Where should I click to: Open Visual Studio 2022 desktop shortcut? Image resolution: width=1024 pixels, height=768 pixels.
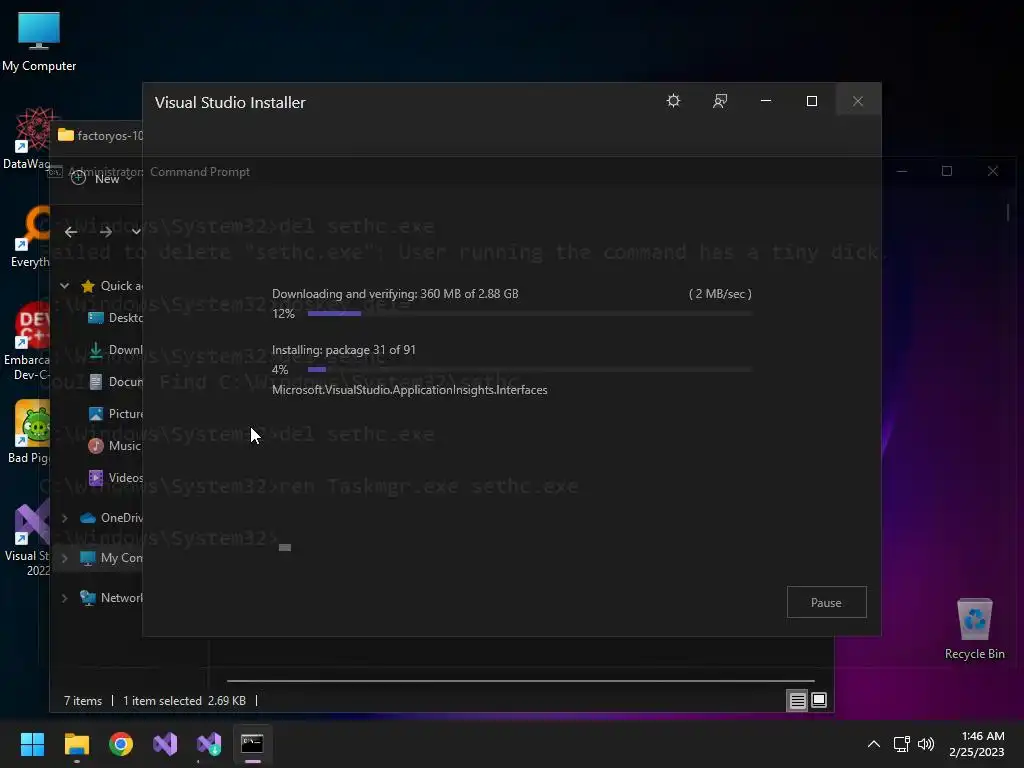pyautogui.click(x=27, y=539)
